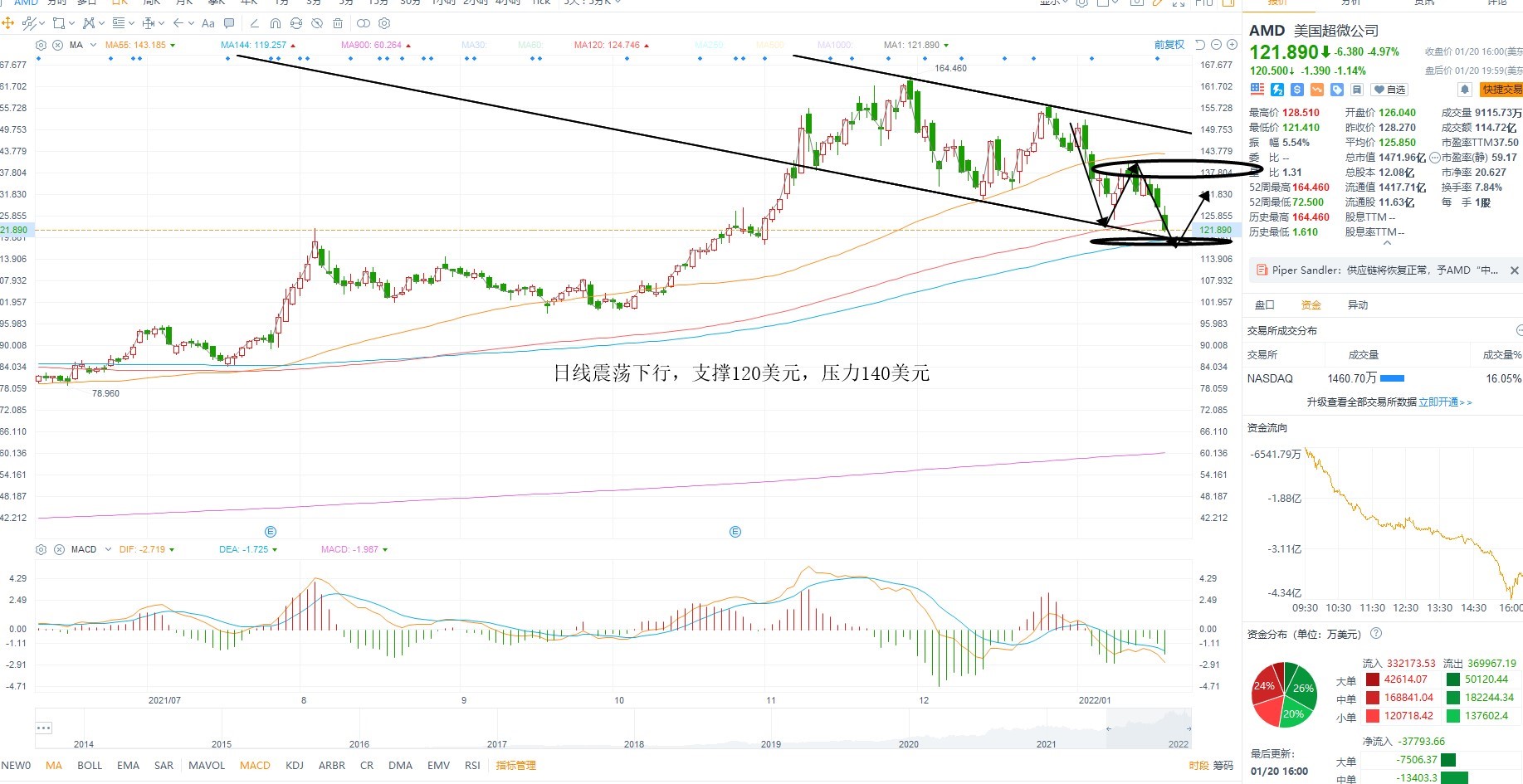Select the MAVOL indicator tab

pyautogui.click(x=207, y=765)
